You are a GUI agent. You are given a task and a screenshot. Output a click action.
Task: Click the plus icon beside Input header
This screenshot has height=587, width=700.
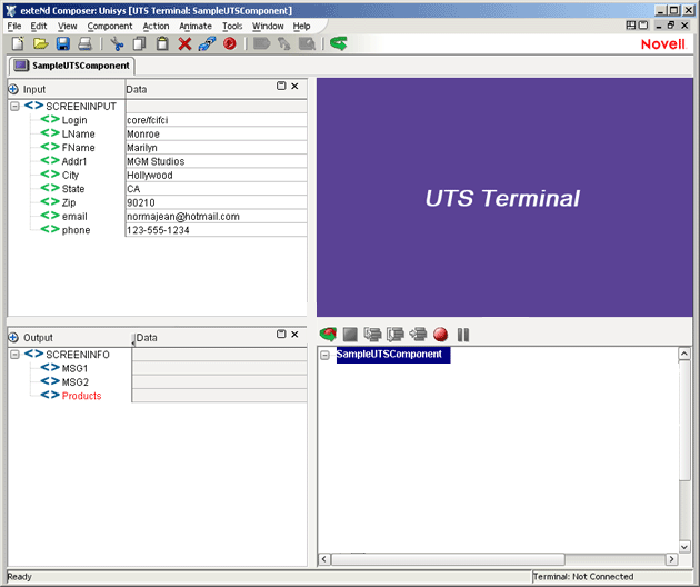(x=13, y=89)
